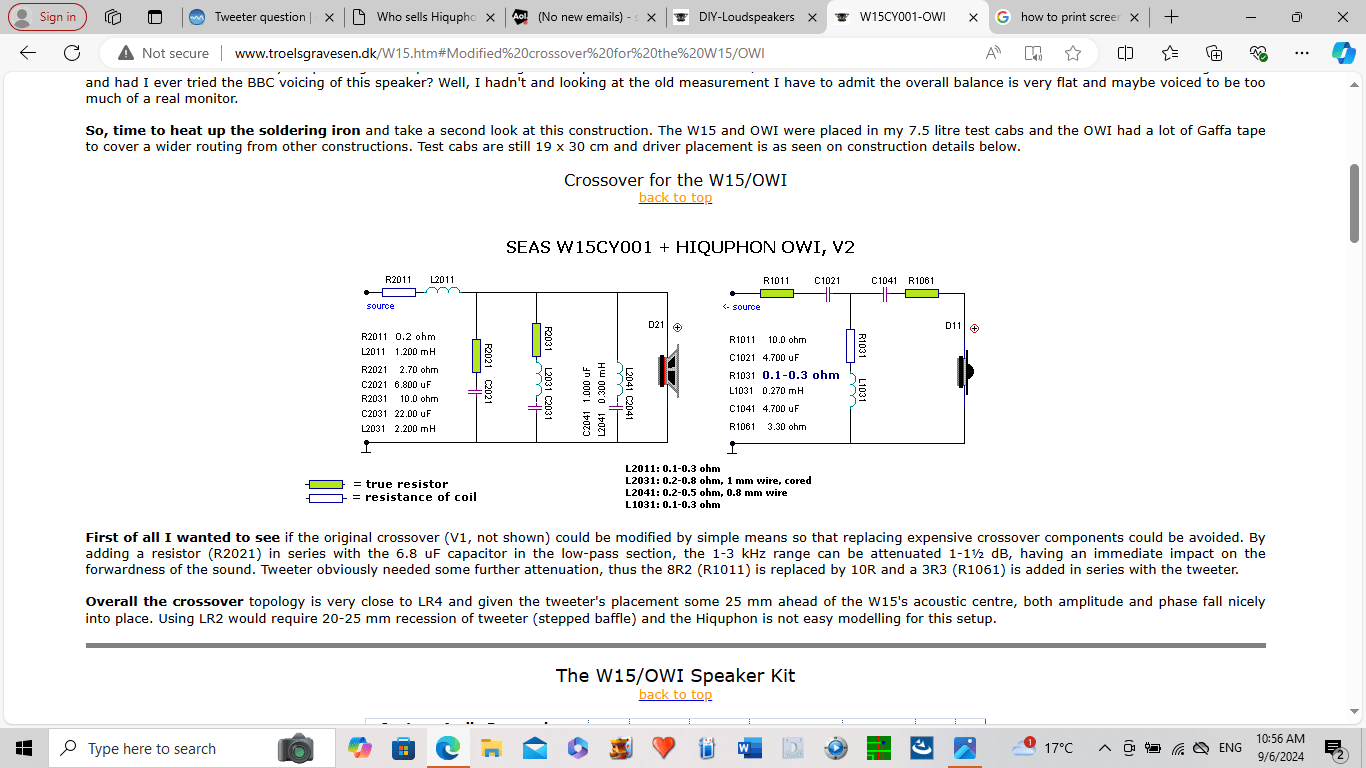
Task: Open Split screen view icon
Action: pyautogui.click(x=1125, y=53)
